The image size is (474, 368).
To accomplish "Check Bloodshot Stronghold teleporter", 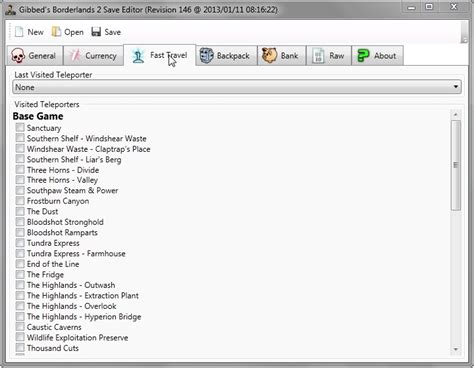I will pos(20,222).
